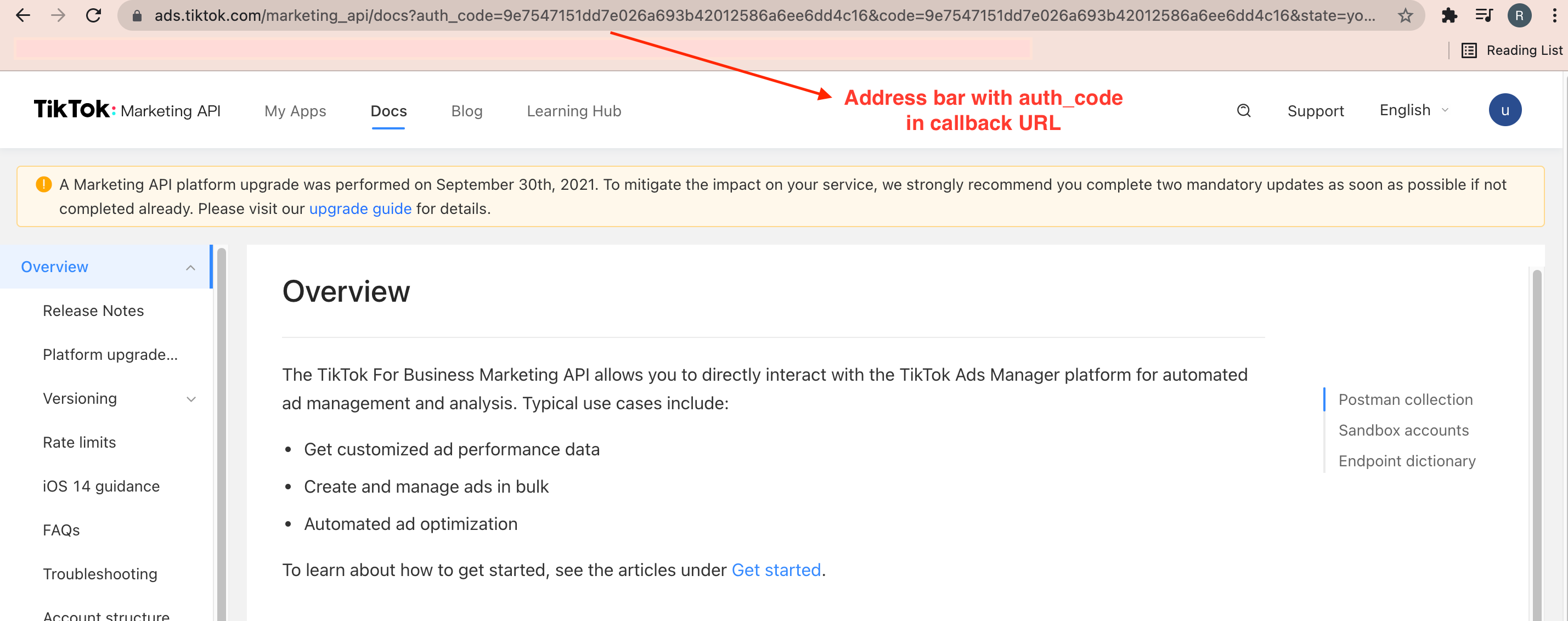Screen dimensions: 1568x621
Task: Click the TikTok Marketing API logo
Action: tap(127, 110)
